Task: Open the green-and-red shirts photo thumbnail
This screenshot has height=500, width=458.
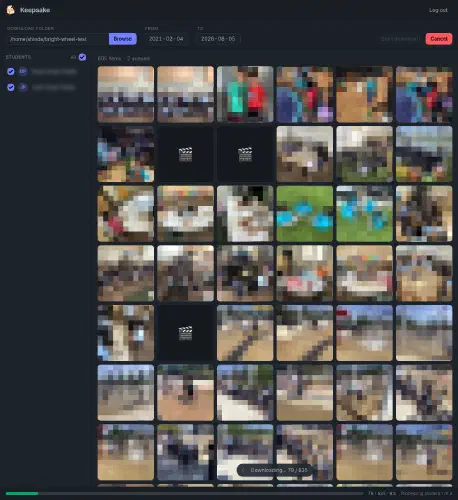Action: point(245,94)
